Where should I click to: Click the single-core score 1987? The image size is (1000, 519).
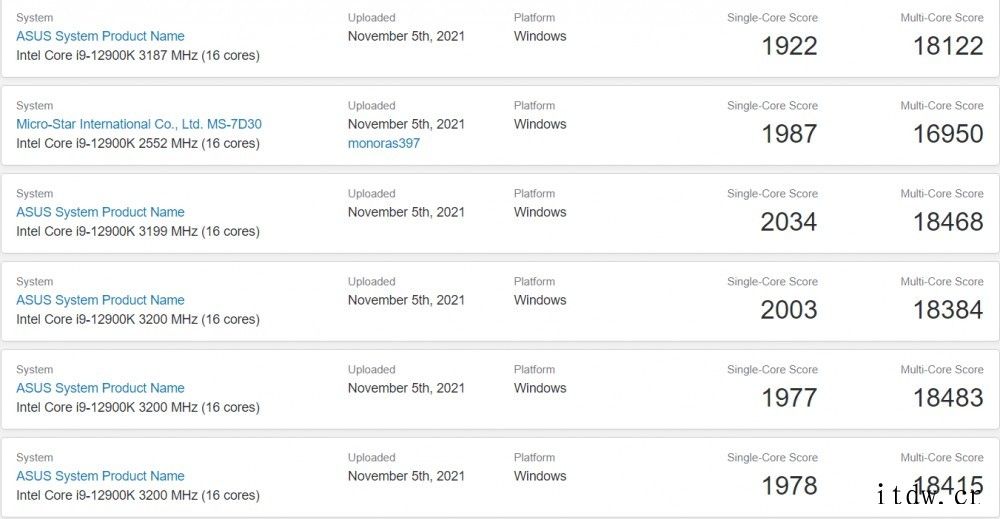[x=790, y=134]
